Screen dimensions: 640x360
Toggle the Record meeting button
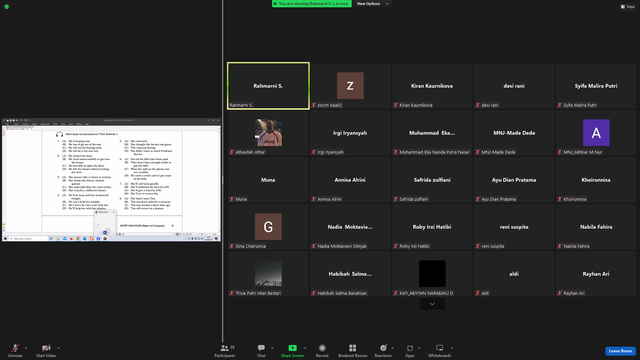(322, 350)
